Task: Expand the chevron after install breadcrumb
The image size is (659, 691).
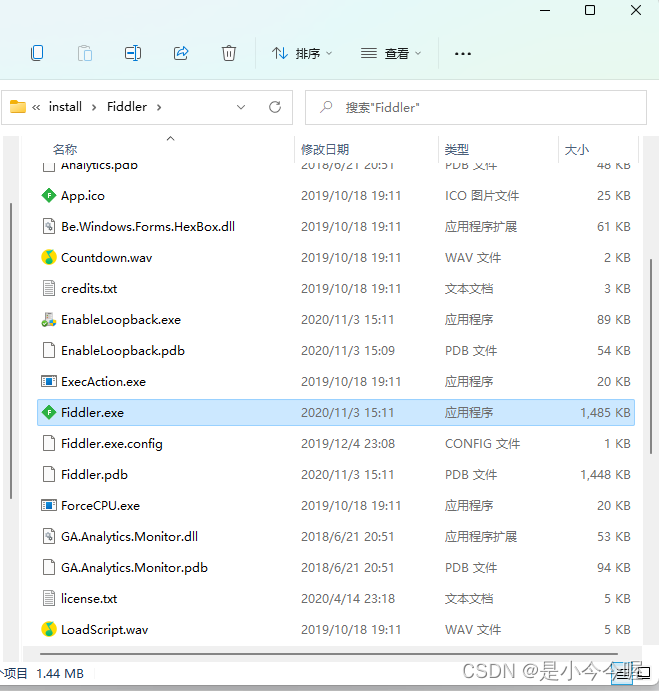Action: 94,107
